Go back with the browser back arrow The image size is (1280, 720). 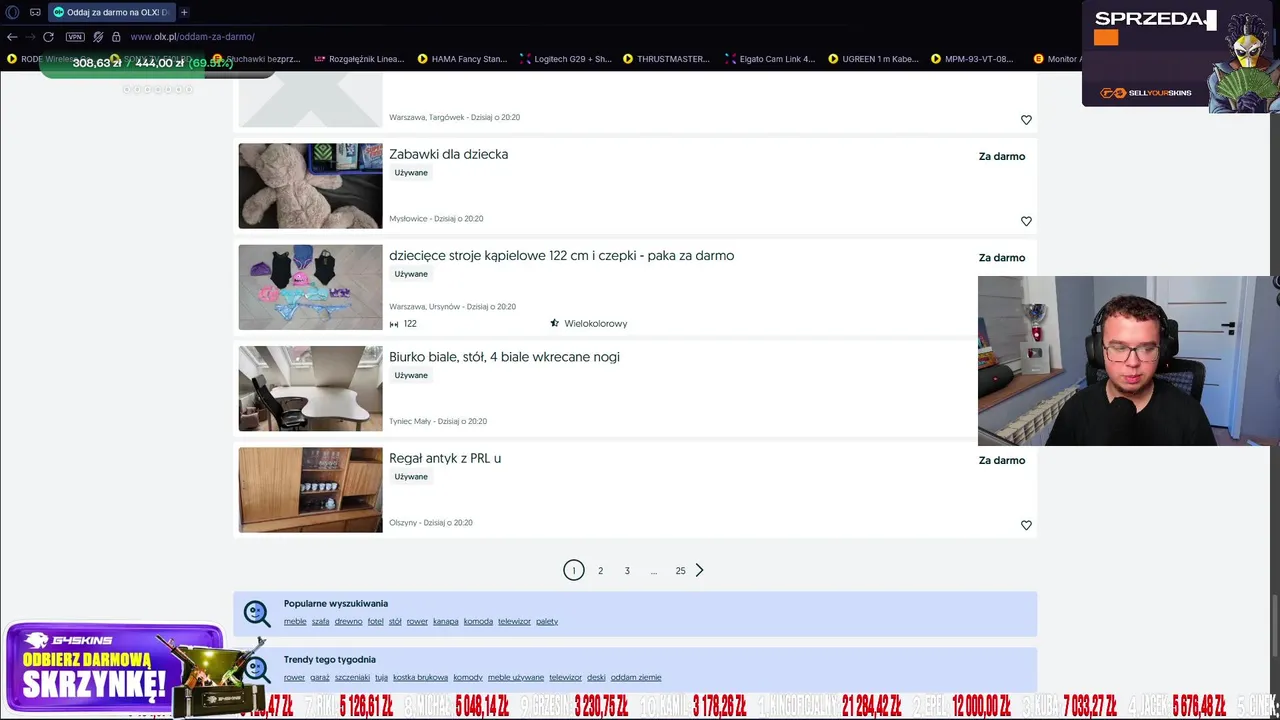pyautogui.click(x=12, y=37)
